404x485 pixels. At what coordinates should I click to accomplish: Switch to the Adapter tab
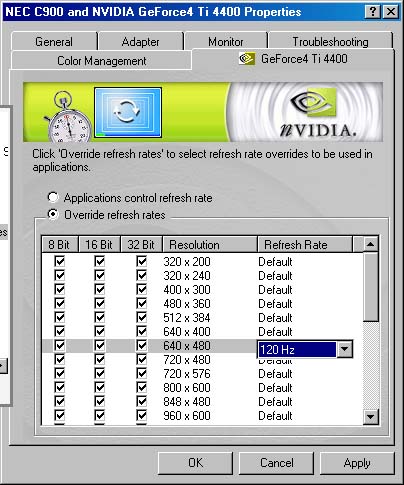pos(140,42)
